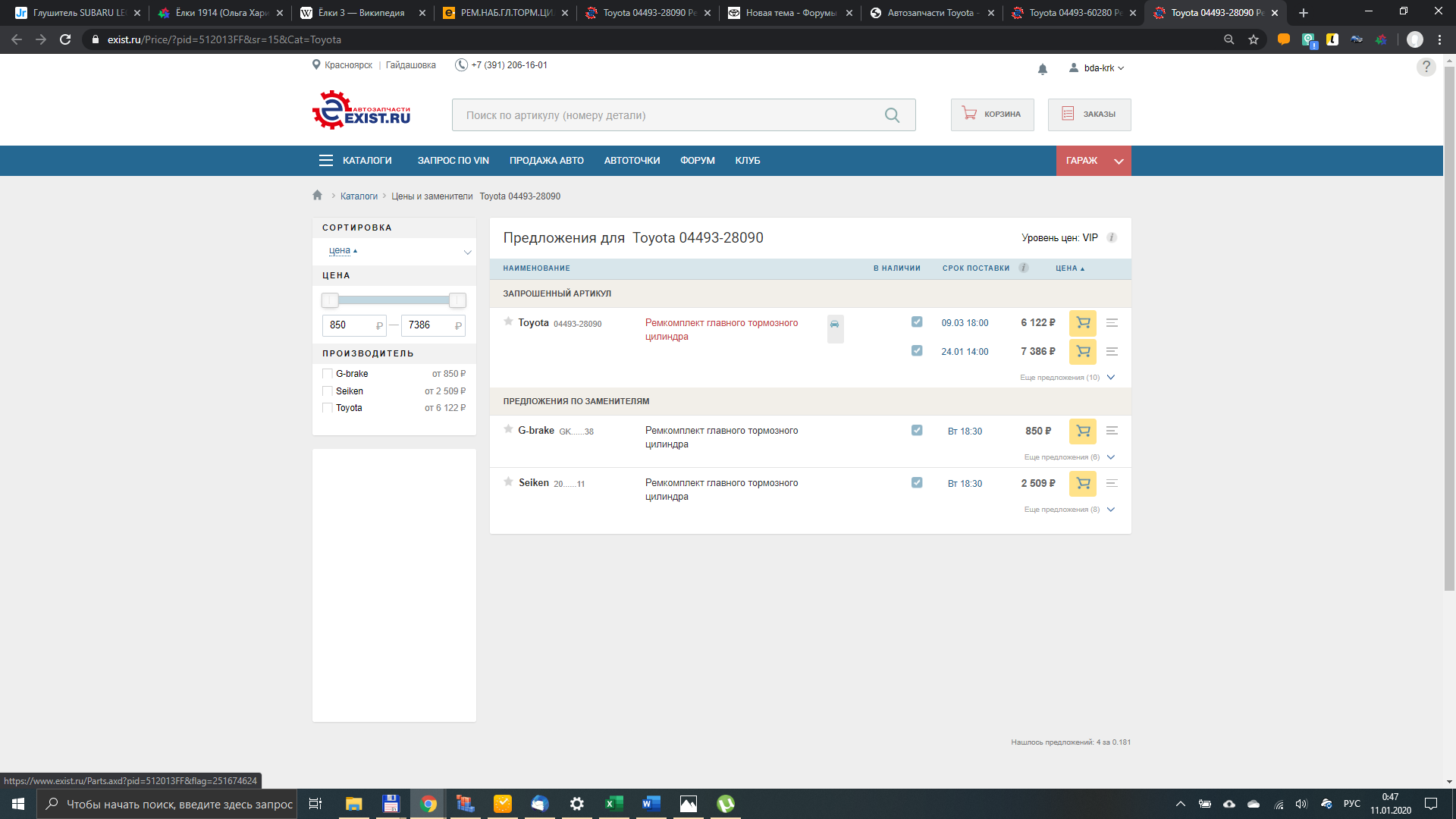The image size is (1456, 819).
Task: Open notifications bell icon
Action: point(1043,69)
